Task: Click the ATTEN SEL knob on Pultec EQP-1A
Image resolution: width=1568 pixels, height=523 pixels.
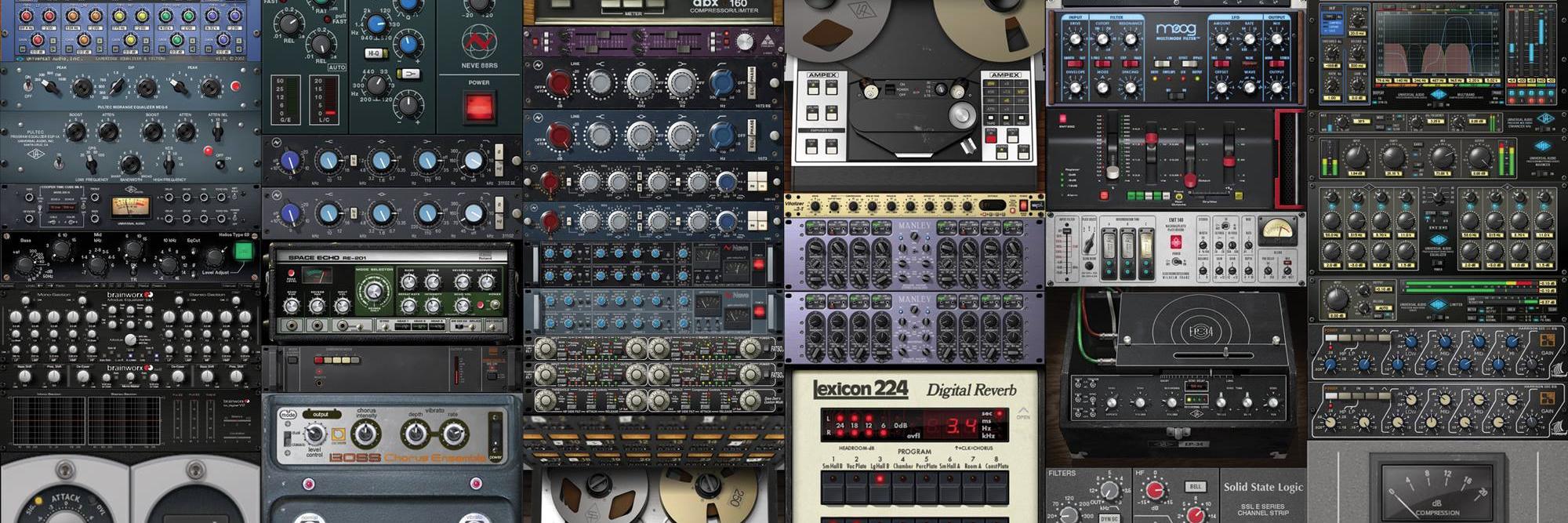Action: [x=219, y=130]
